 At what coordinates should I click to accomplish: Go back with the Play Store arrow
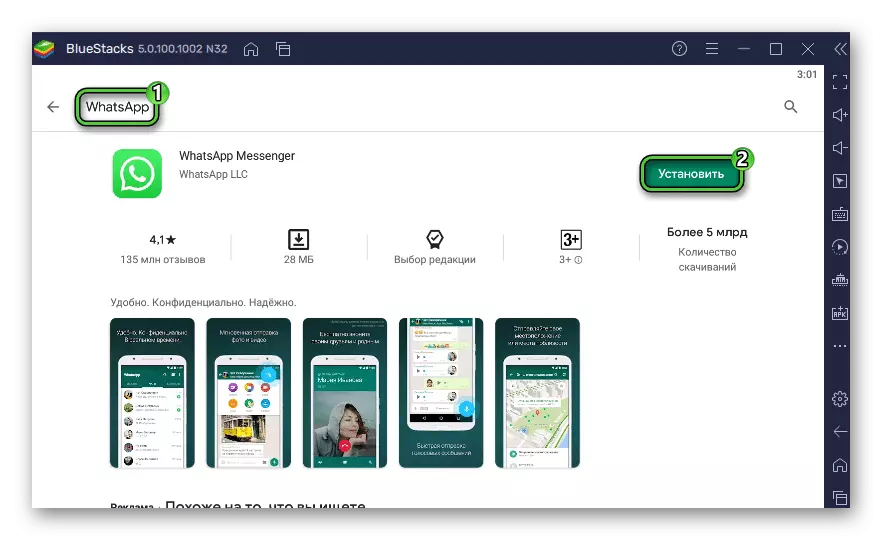pyautogui.click(x=53, y=107)
